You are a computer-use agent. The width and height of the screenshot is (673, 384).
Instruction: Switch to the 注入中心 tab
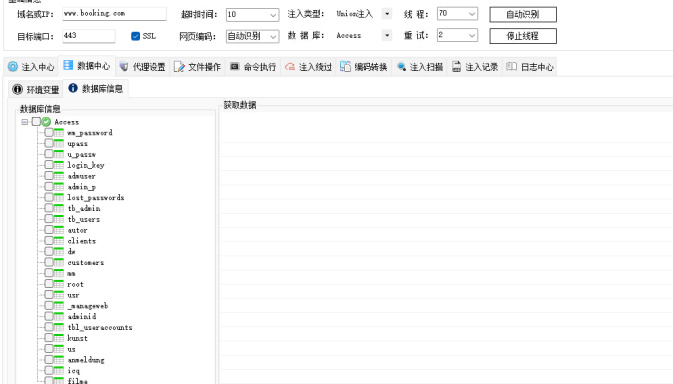[31, 67]
